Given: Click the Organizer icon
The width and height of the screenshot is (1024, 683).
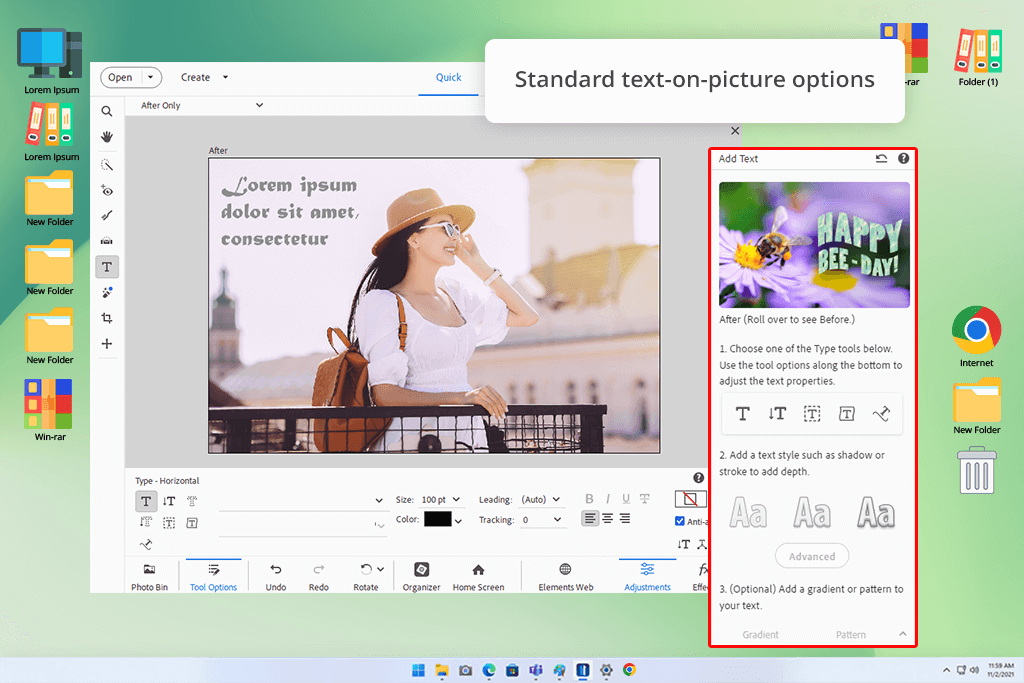Looking at the screenshot, I should [x=421, y=575].
